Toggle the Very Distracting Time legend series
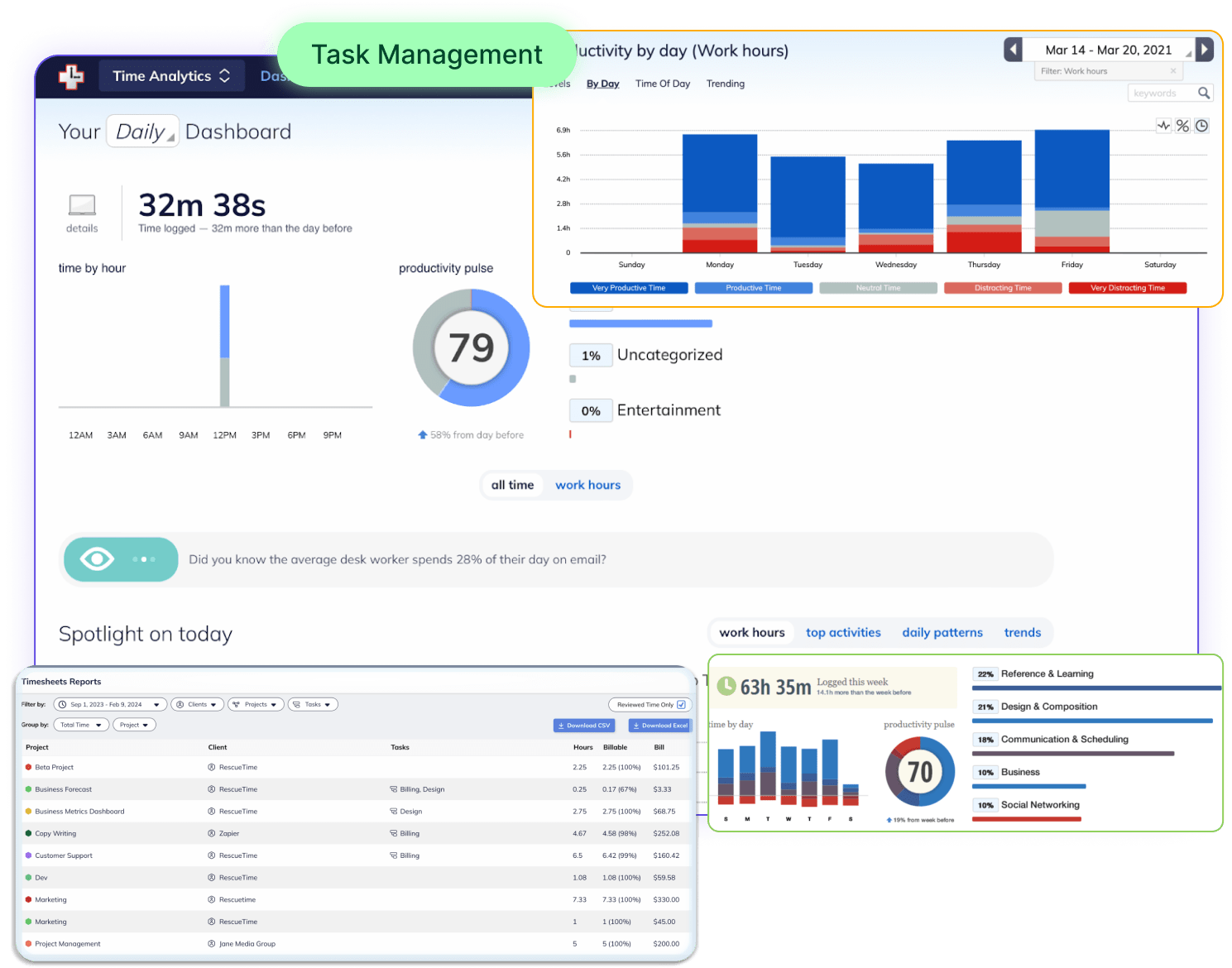1232x968 pixels. (1128, 288)
